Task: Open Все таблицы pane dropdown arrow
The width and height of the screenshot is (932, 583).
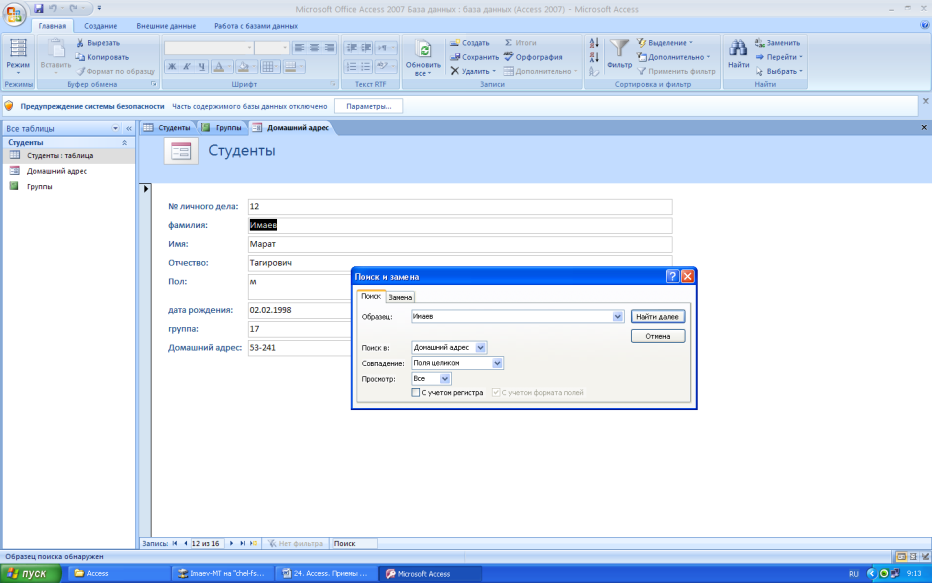Action: click(x=115, y=128)
